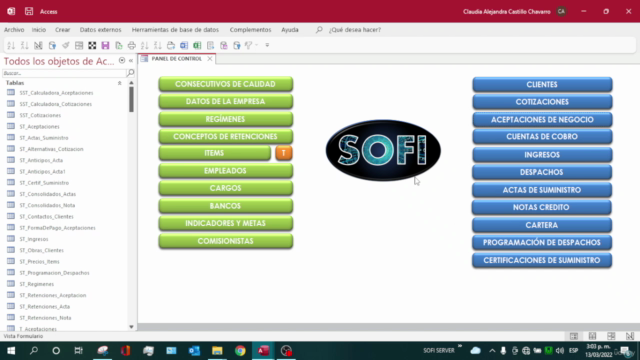Select the ST_Precios_Items table

click(39, 262)
